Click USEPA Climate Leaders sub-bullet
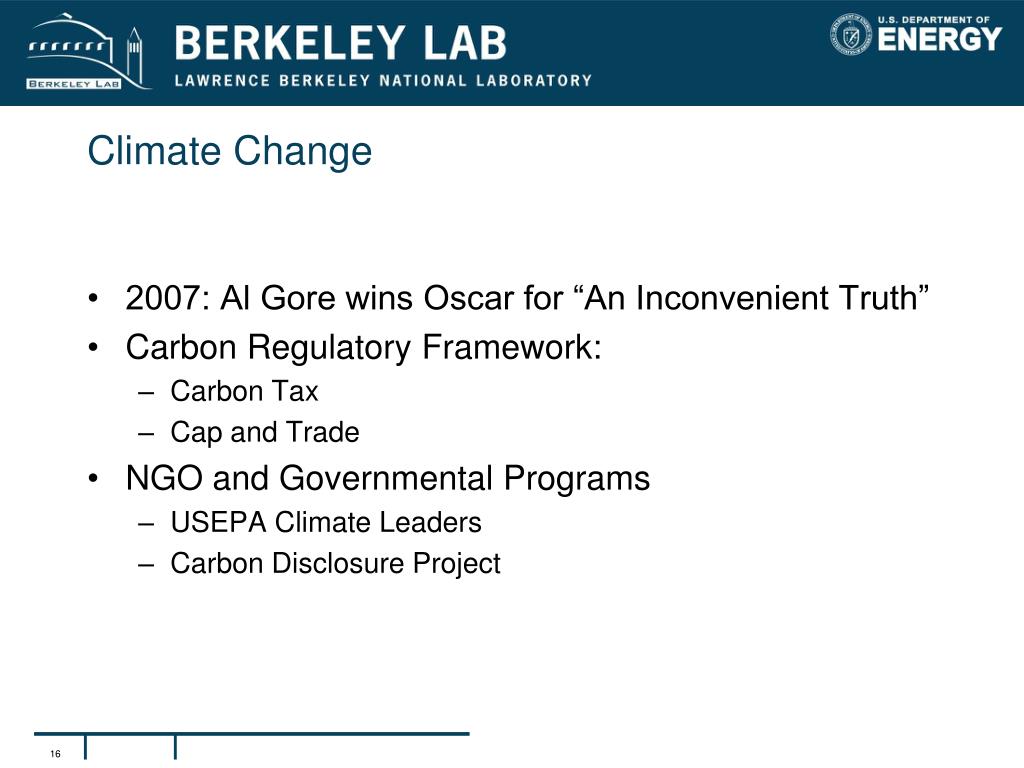 point(325,522)
